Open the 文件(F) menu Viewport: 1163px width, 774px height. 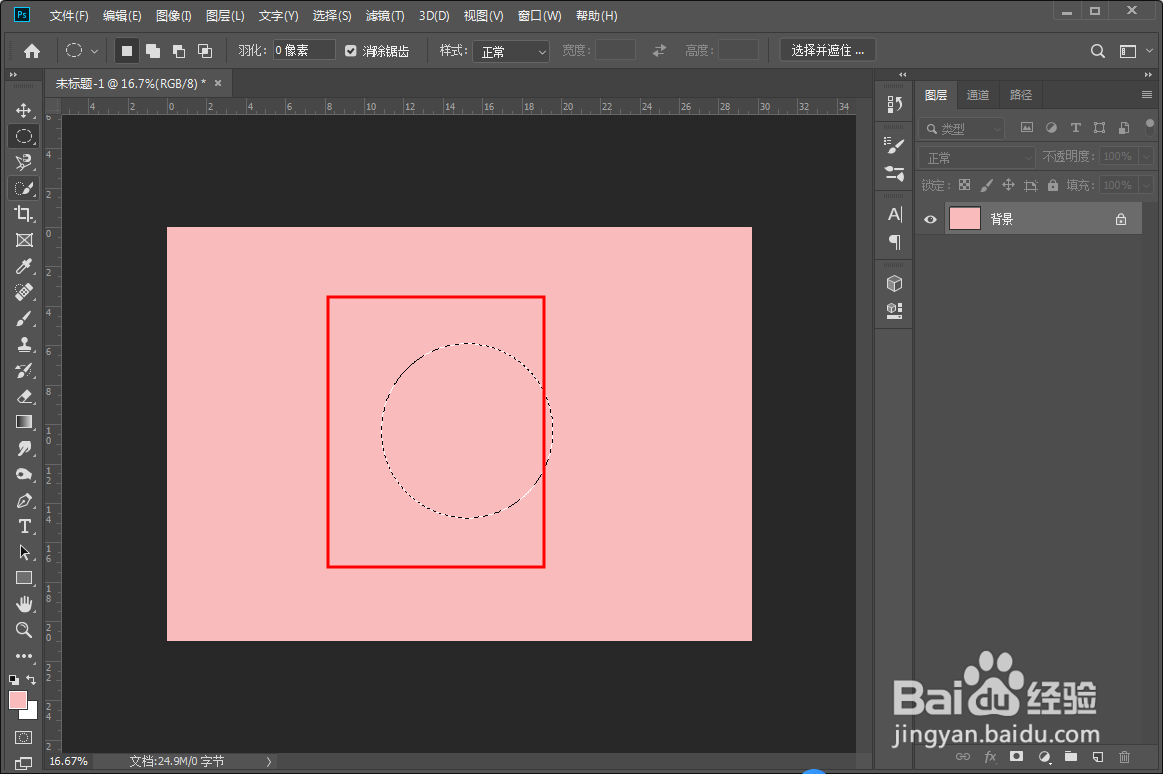coord(69,16)
